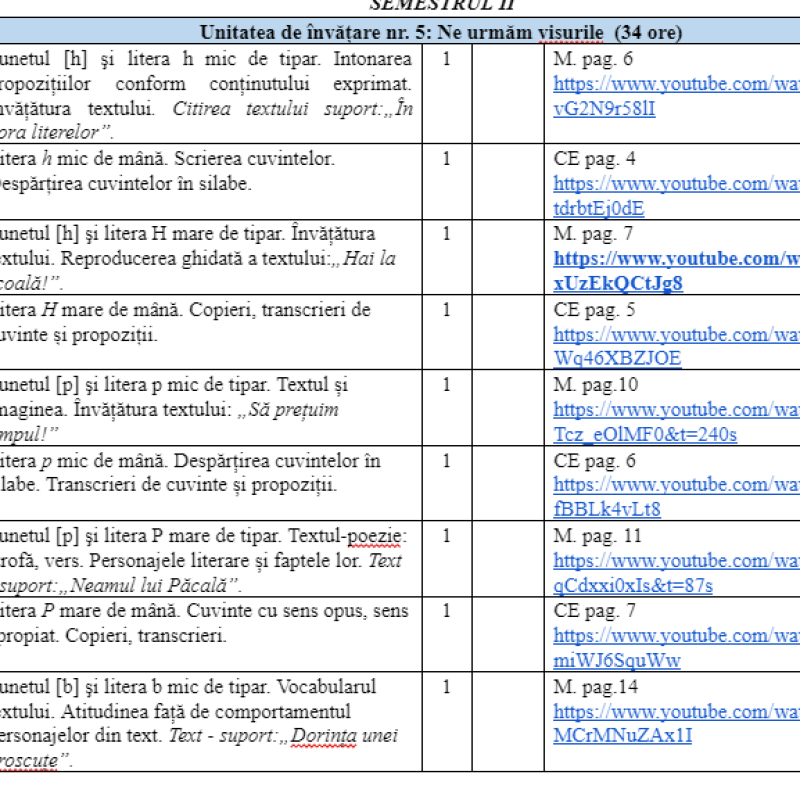Click the text 'Citirea textului suport'
The height and width of the screenshot is (800, 800).
tap(277, 109)
